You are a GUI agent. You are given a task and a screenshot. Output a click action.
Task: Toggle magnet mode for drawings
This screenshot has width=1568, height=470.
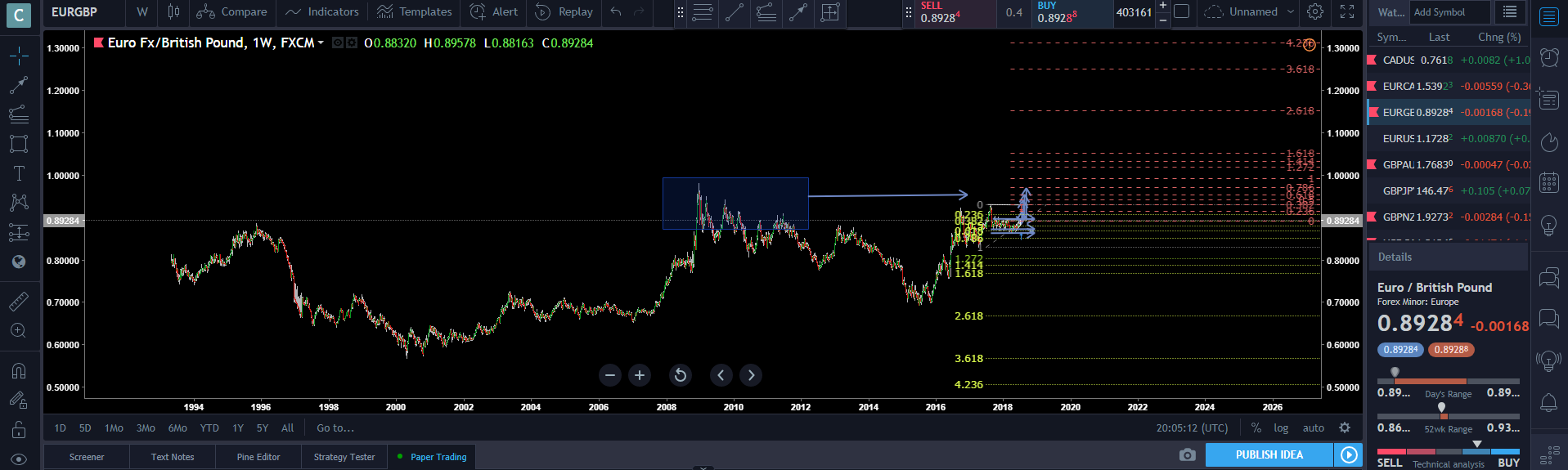(x=19, y=370)
